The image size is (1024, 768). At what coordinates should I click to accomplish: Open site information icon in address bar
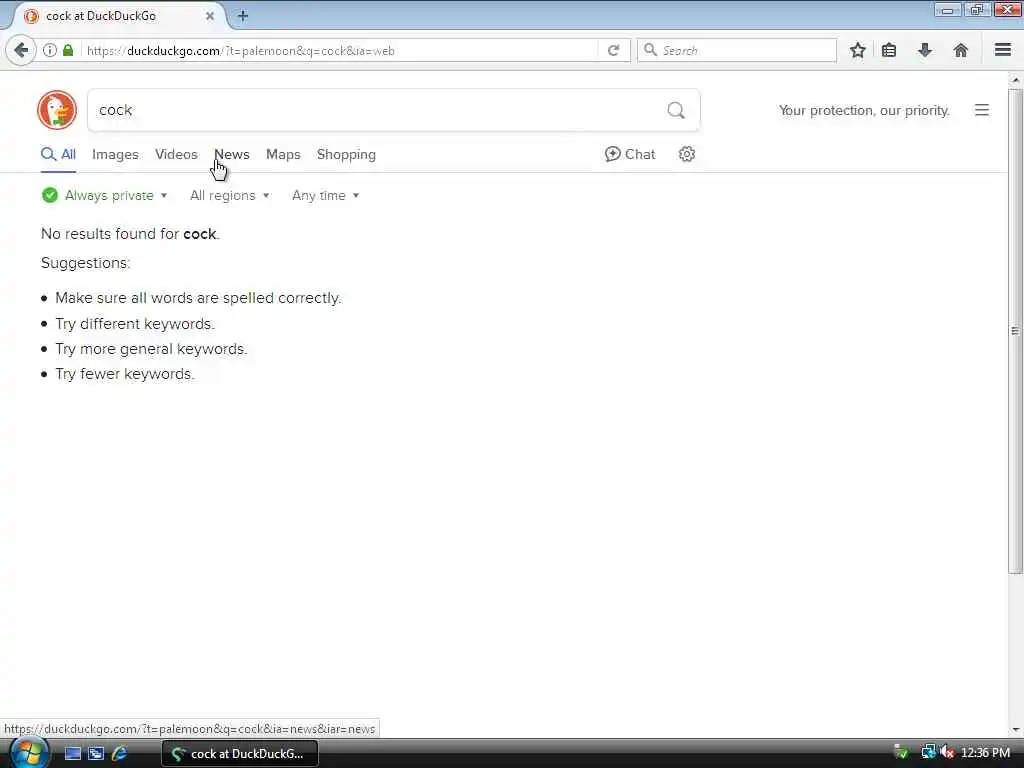click(50, 50)
